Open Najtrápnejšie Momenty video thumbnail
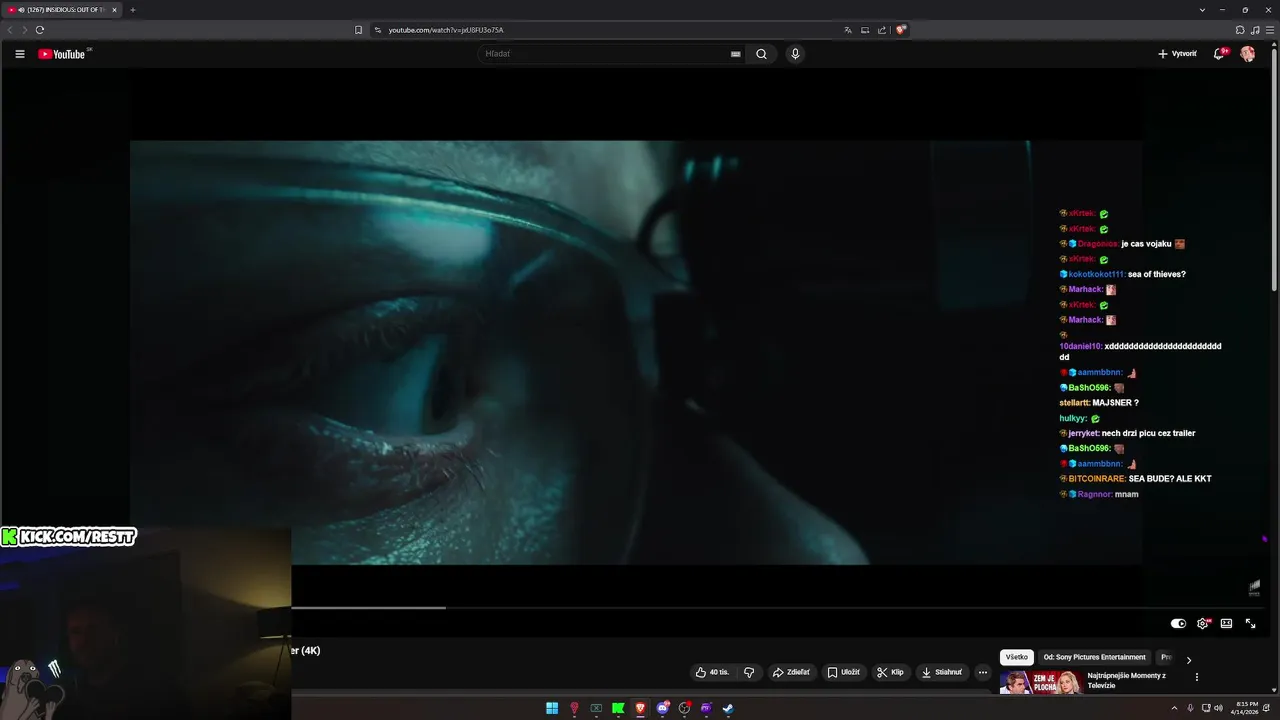Viewport: 1280px width, 720px height. [x=1041, y=682]
